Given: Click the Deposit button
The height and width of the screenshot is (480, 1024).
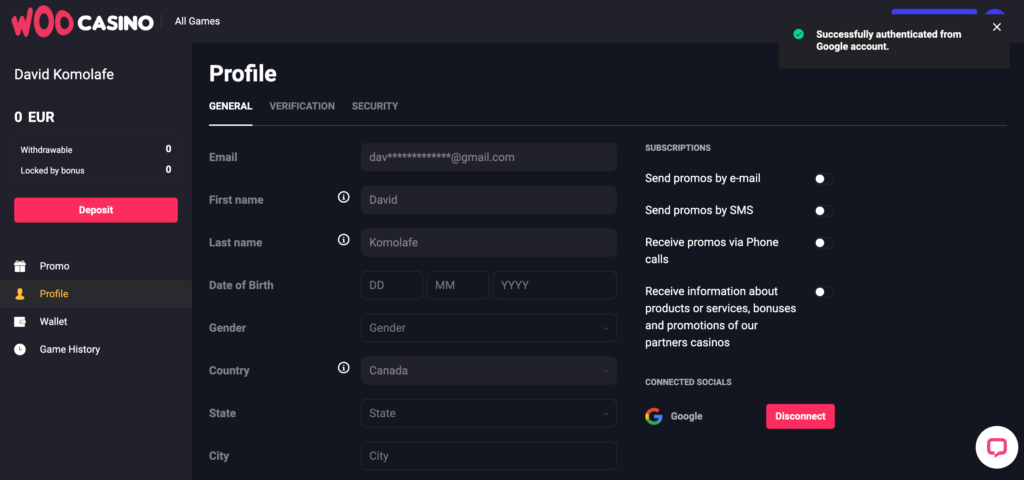Looking at the screenshot, I should [96, 210].
